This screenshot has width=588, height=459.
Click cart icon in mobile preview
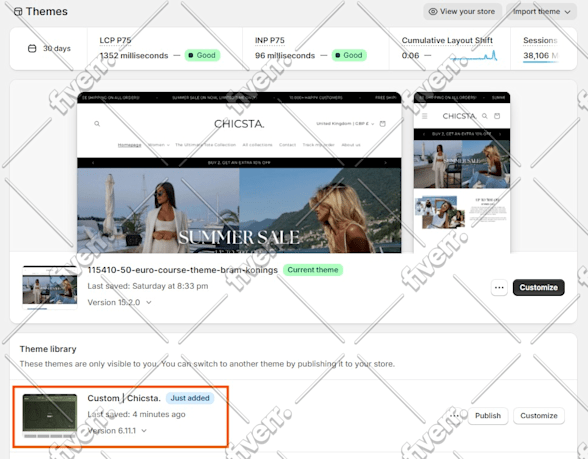[497, 116]
